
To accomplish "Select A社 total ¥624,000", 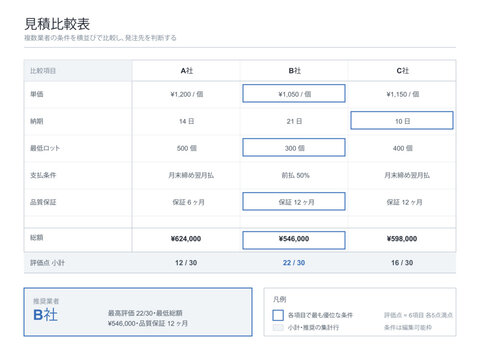I will [x=186, y=239].
